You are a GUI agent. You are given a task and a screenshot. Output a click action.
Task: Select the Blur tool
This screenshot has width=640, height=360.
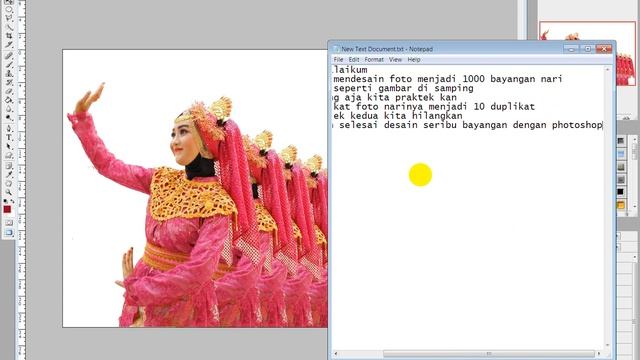coord(9,109)
